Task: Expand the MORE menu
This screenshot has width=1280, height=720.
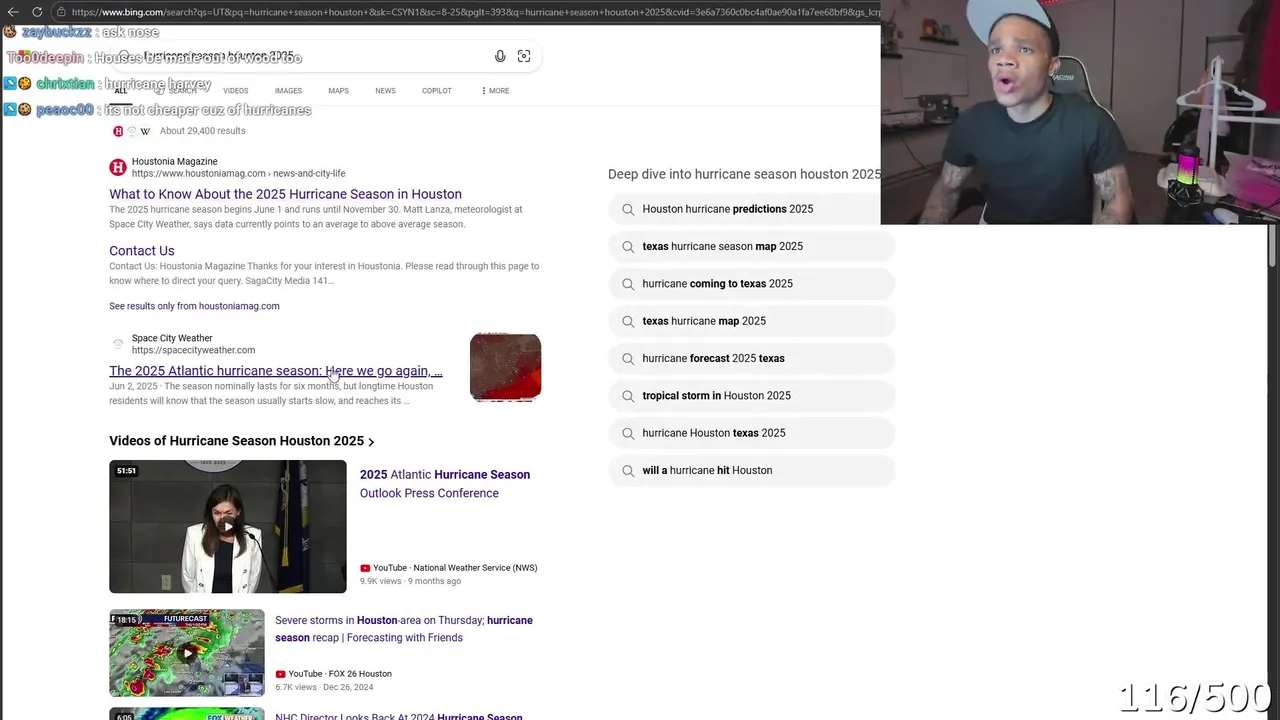Action: (495, 91)
